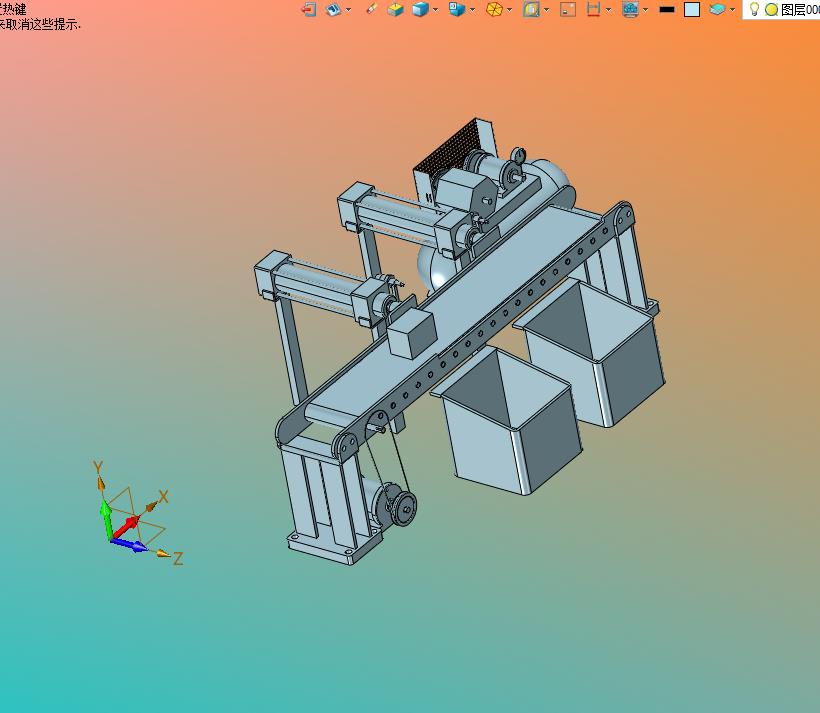Screen dimensions: 820x713
Task: Click the red arrow exit icon
Action: 309,9
